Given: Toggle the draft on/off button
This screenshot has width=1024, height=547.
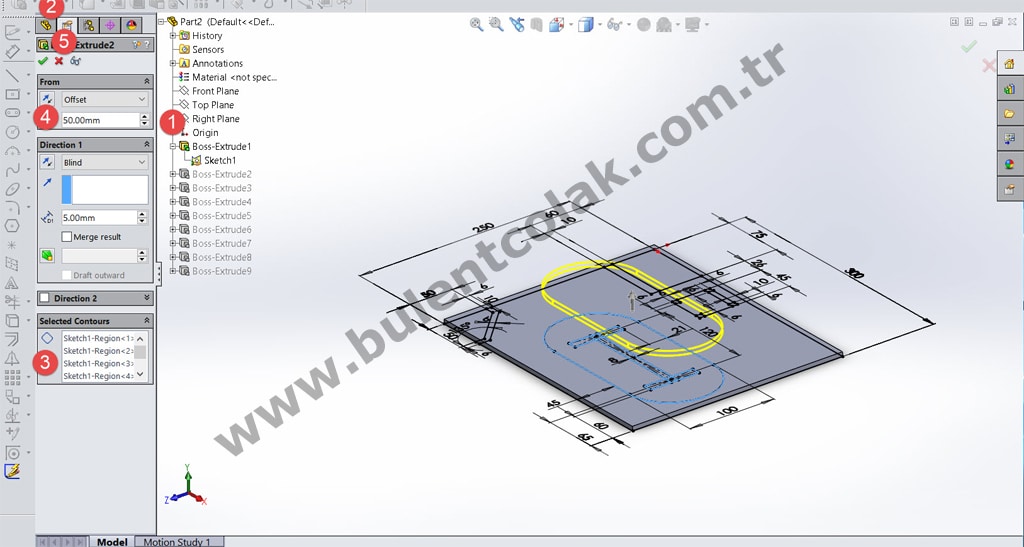Looking at the screenshot, I should pos(47,255).
